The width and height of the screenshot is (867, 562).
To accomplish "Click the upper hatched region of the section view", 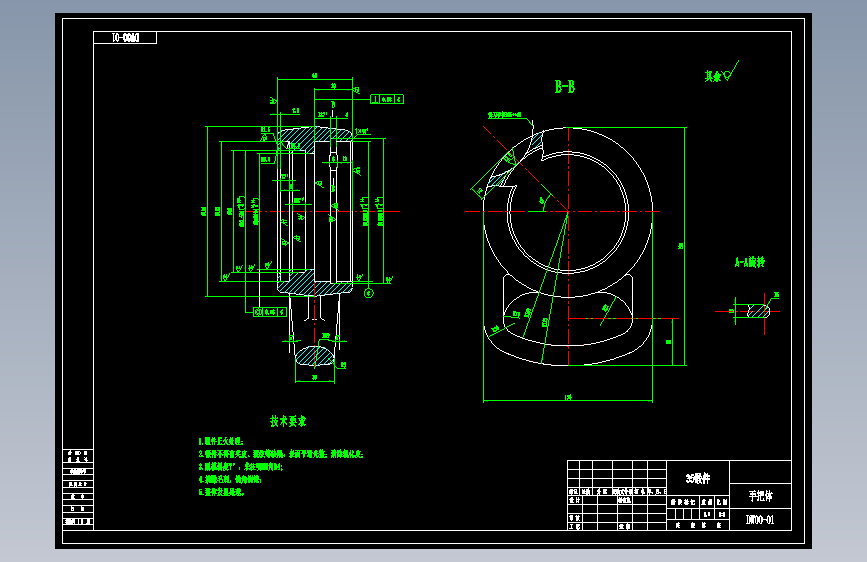I will point(314,138).
